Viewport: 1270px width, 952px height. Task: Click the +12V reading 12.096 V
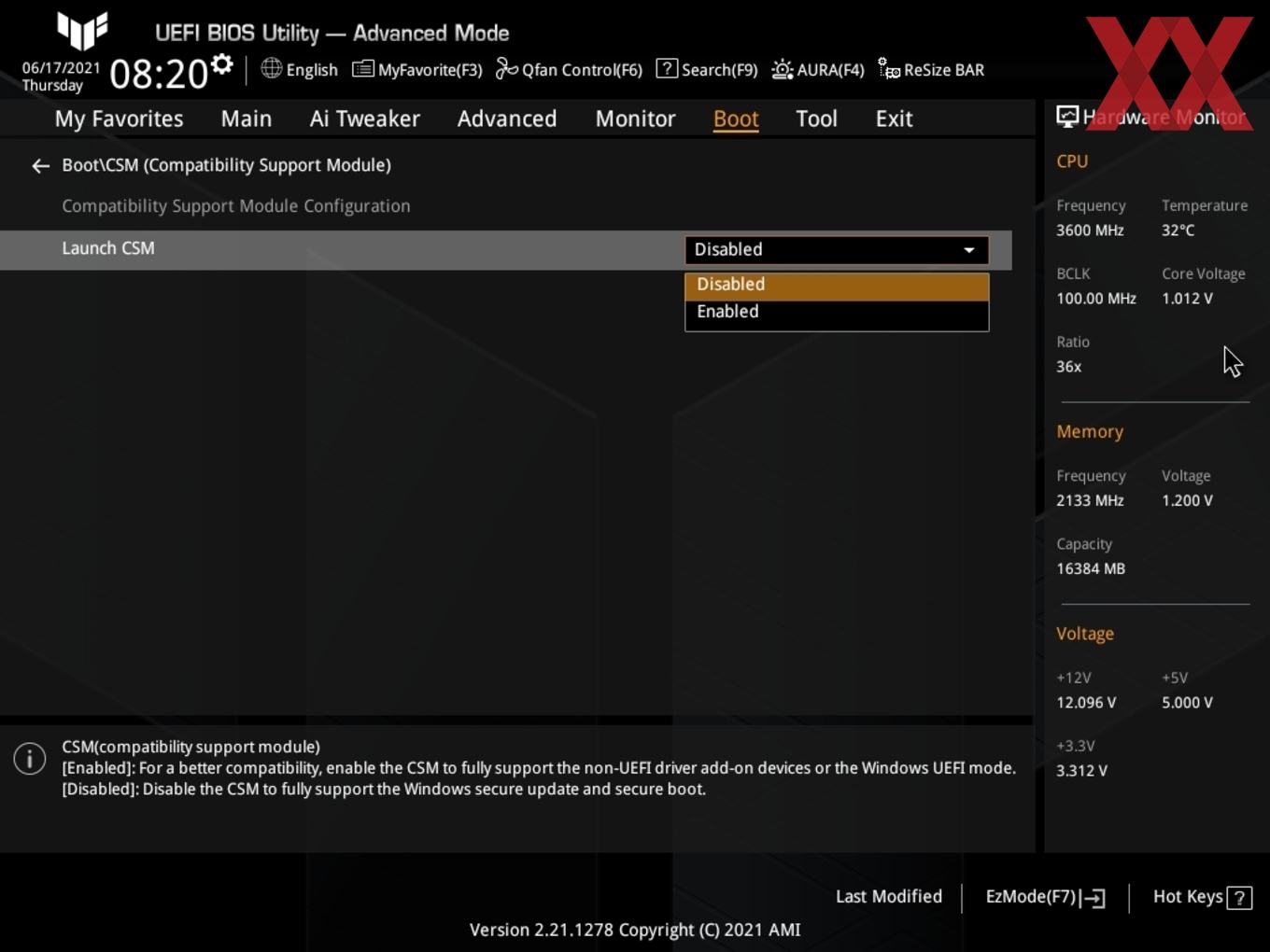1086,703
